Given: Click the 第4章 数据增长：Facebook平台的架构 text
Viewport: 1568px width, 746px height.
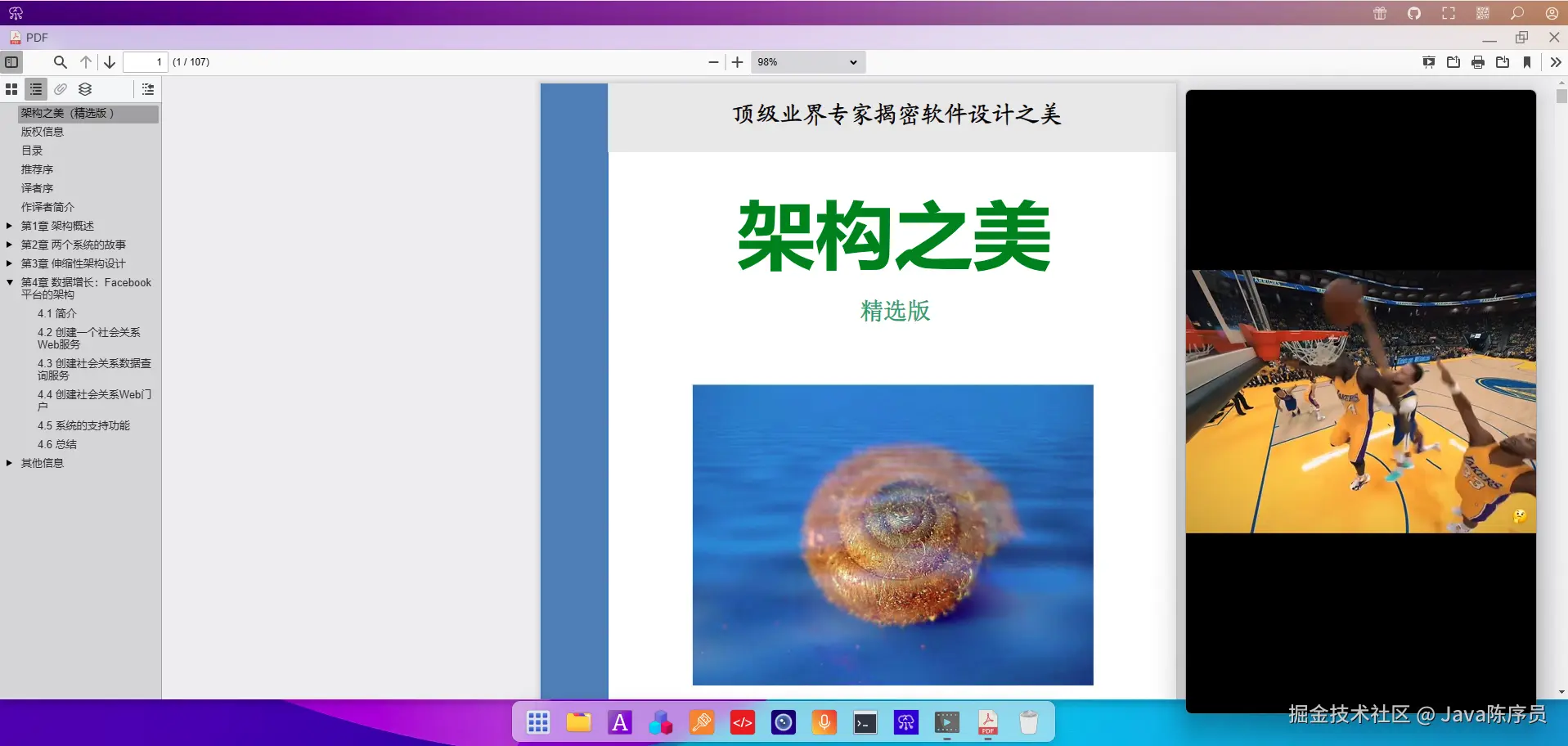Looking at the screenshot, I should pyautogui.click(x=86, y=289).
